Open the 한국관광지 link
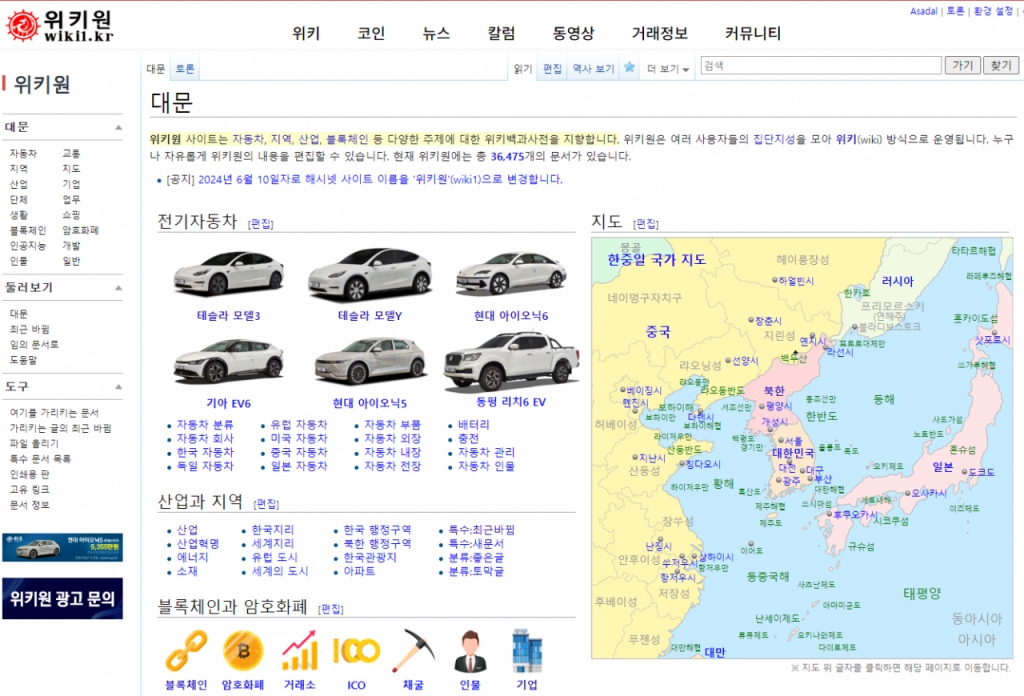 pyautogui.click(x=370, y=557)
